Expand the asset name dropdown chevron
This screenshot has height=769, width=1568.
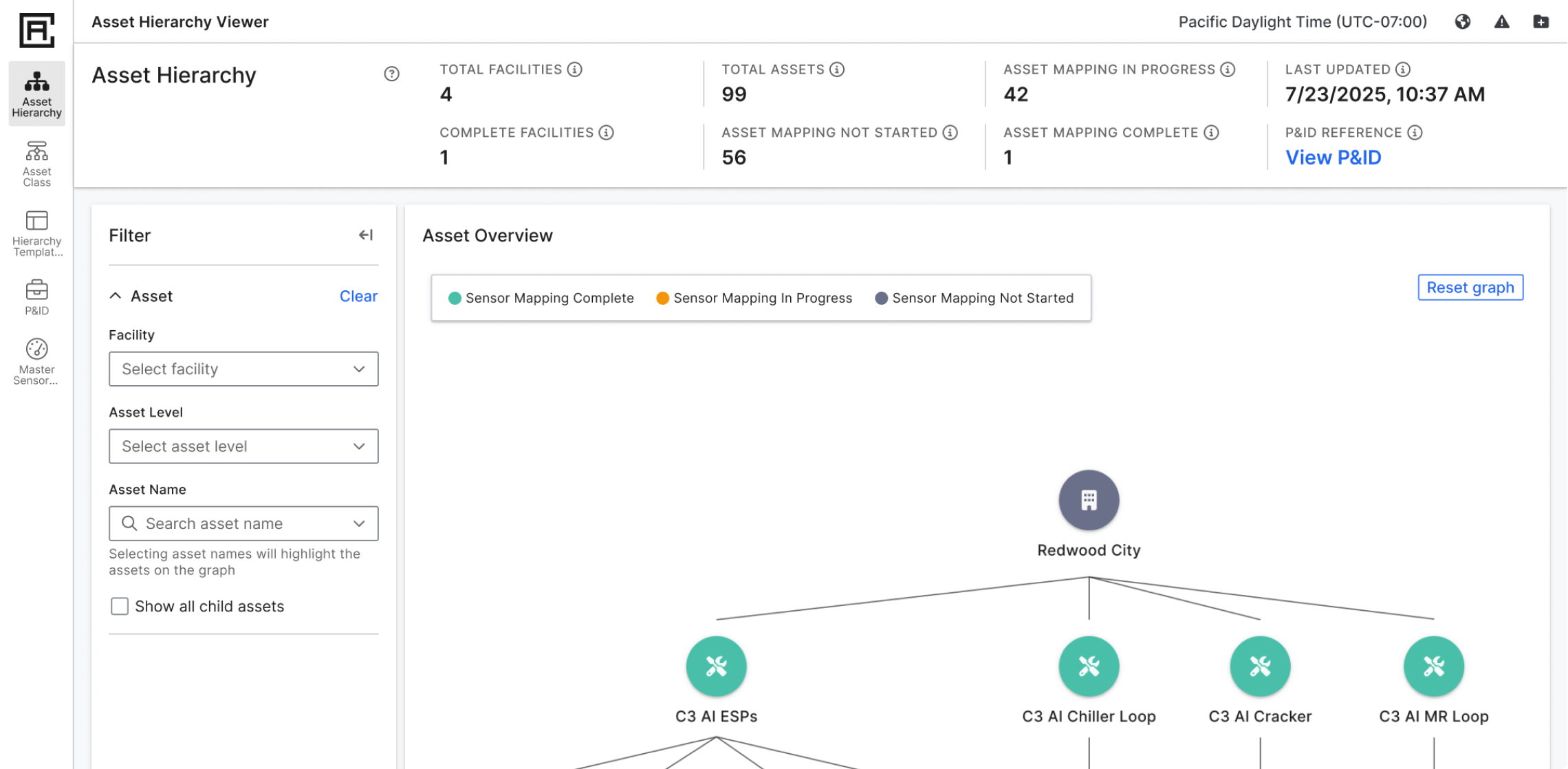(359, 523)
